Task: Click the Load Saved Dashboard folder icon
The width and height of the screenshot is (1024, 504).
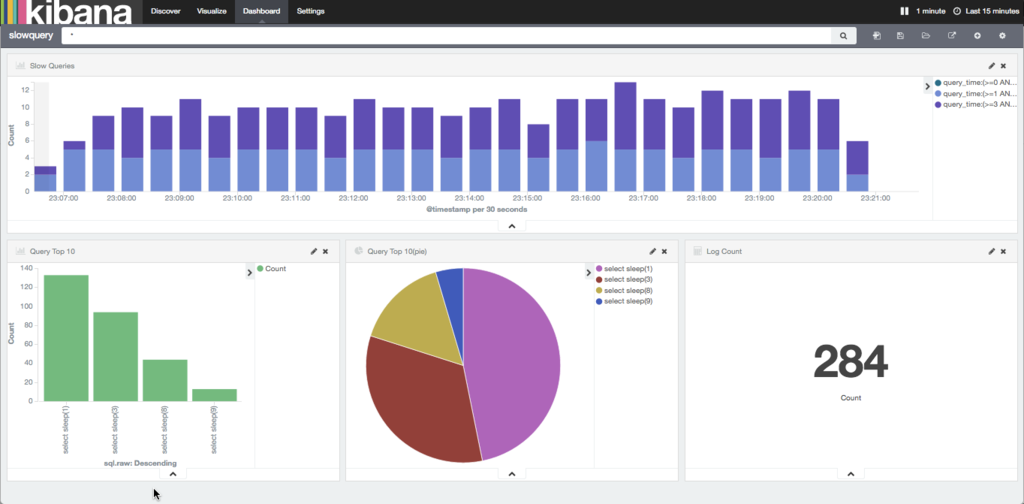Action: (x=926, y=36)
